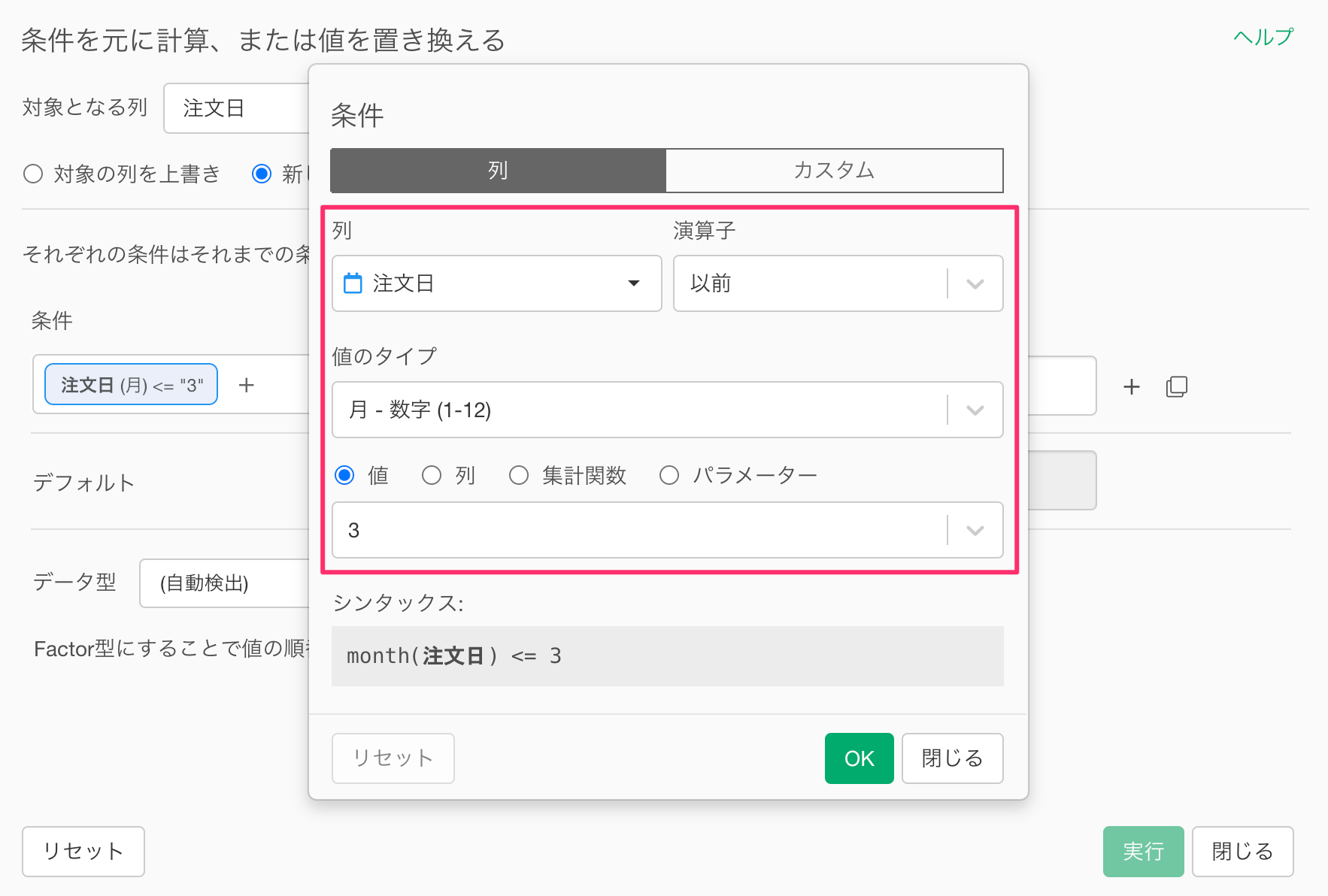Select the 値 radio button

point(345,475)
